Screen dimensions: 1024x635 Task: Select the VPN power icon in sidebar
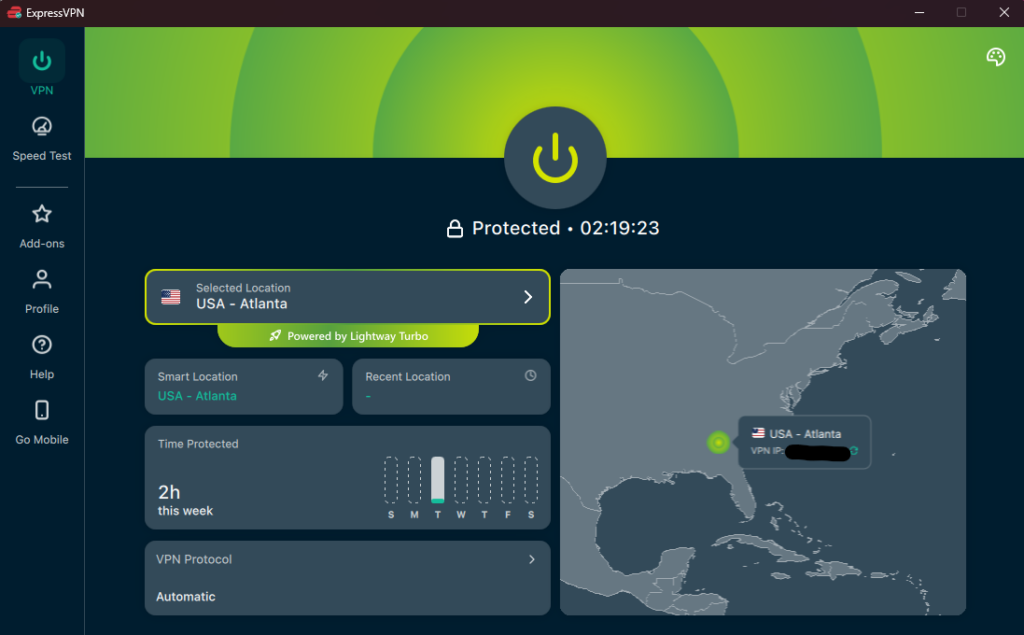point(41,60)
